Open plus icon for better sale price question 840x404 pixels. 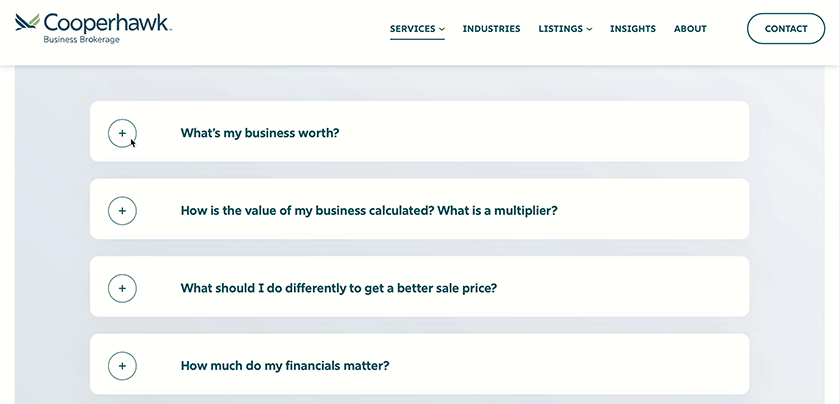pos(122,288)
